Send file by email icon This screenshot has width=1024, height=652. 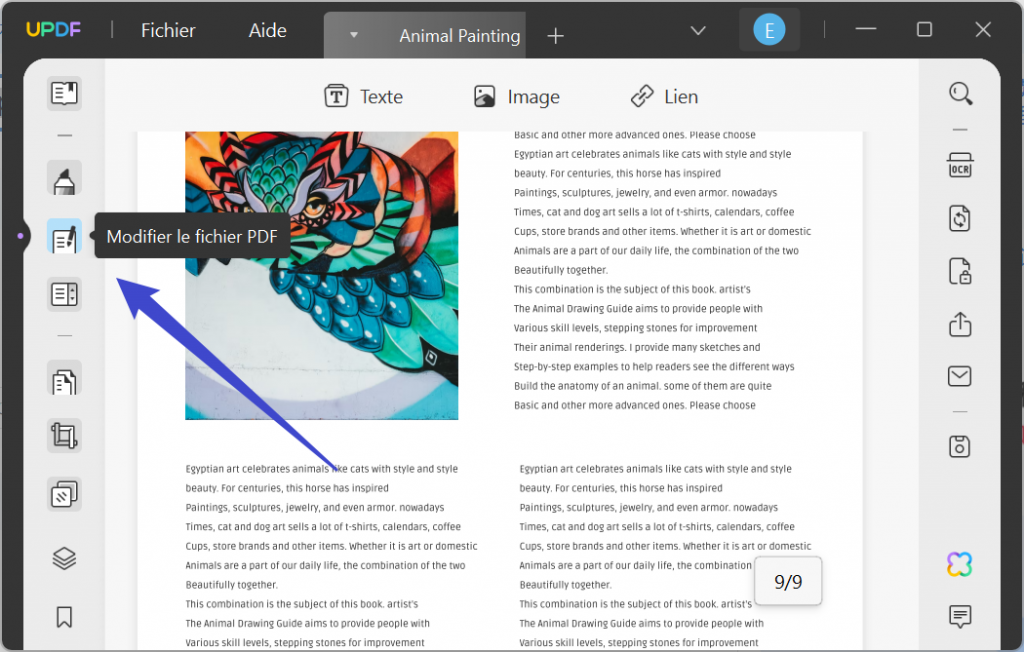tap(959, 376)
